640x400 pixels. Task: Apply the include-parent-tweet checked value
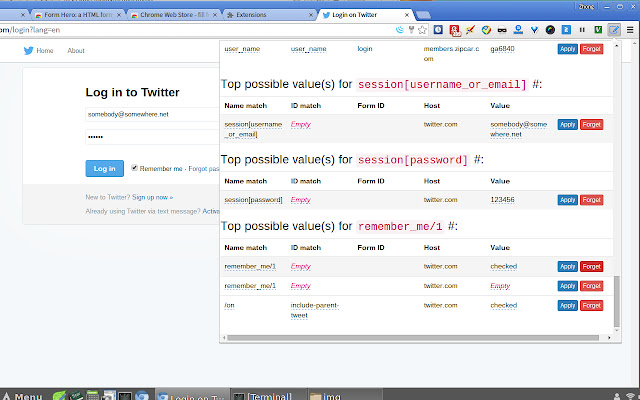coord(567,305)
